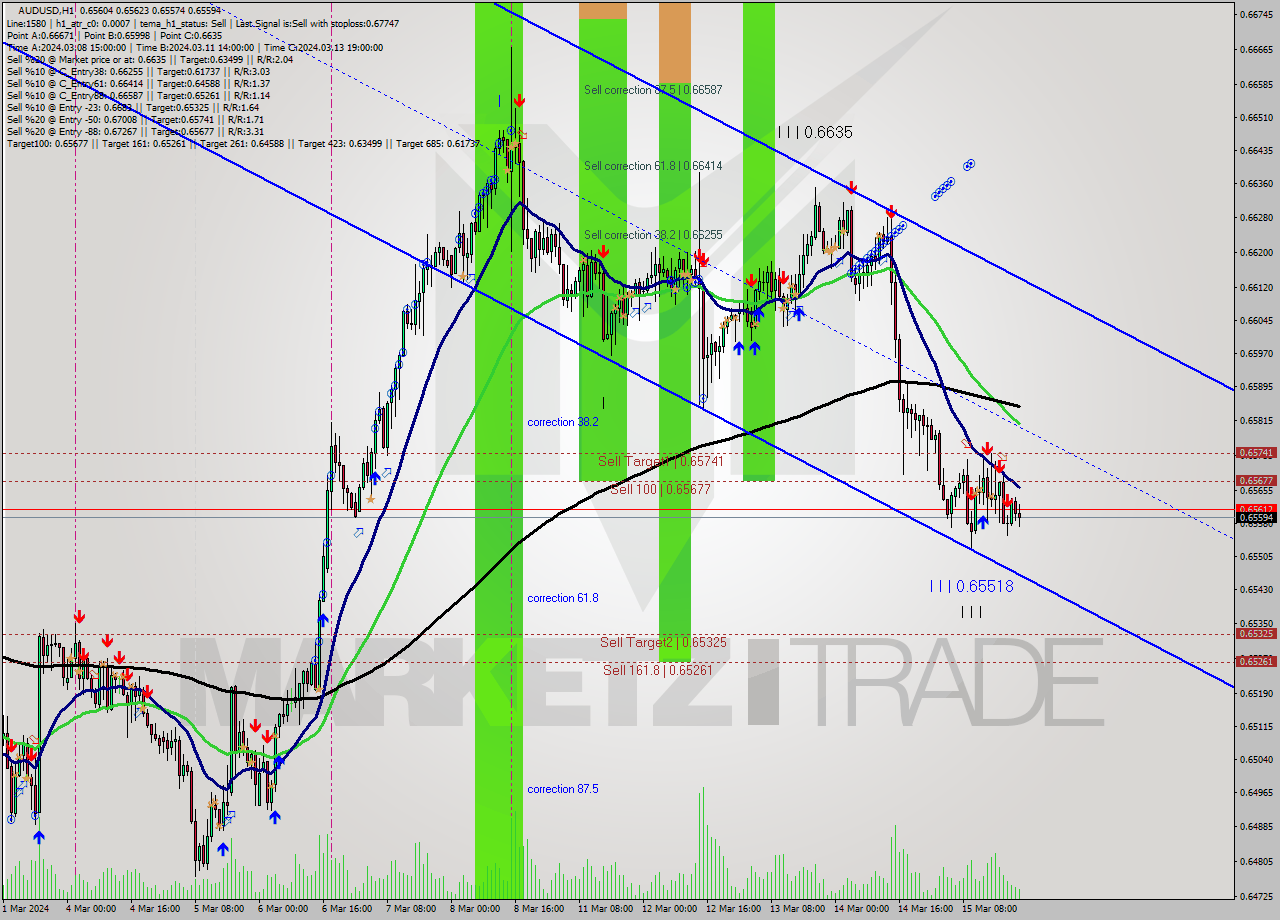Click red 0.65677 price tag on axis
This screenshot has width=1280, height=920.
[1257, 481]
